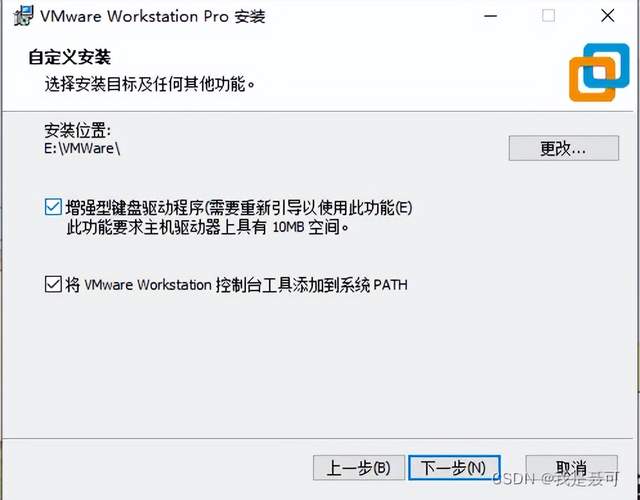Click the blue square of VMware logo
The height and width of the screenshot is (500, 640).
(x=607, y=66)
